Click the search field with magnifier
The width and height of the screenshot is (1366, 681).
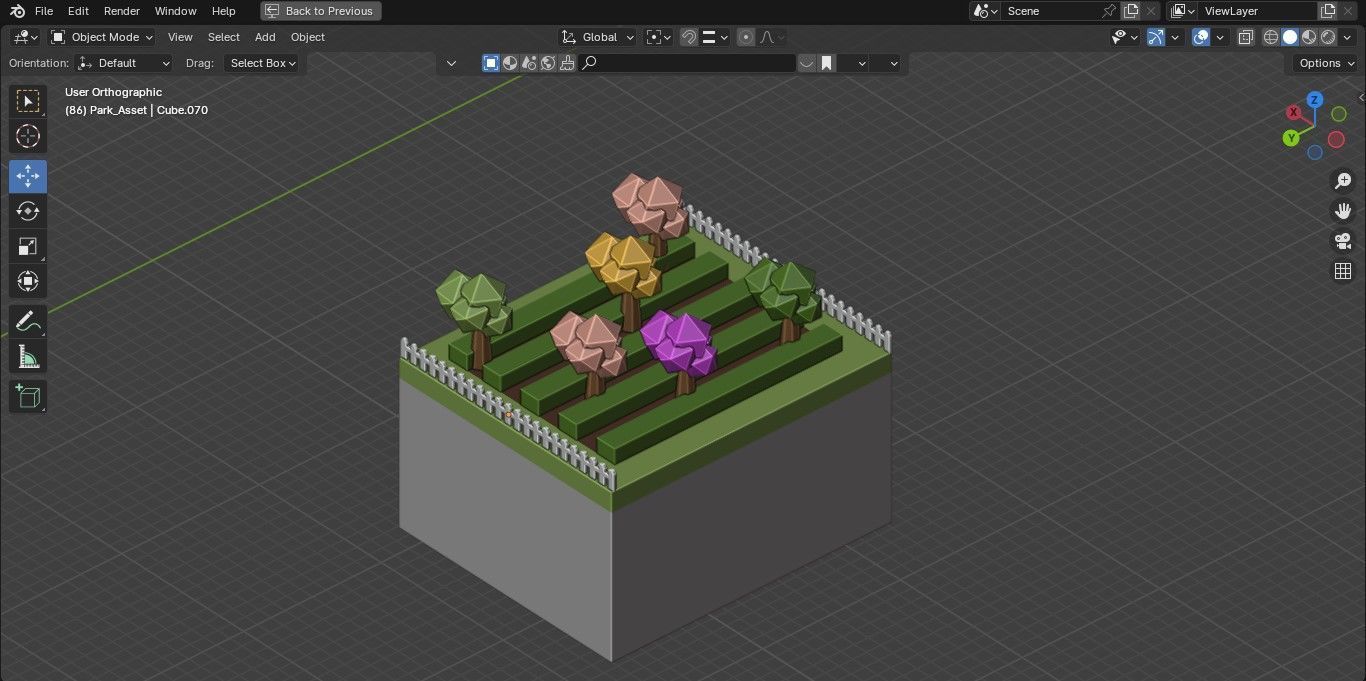(687, 63)
